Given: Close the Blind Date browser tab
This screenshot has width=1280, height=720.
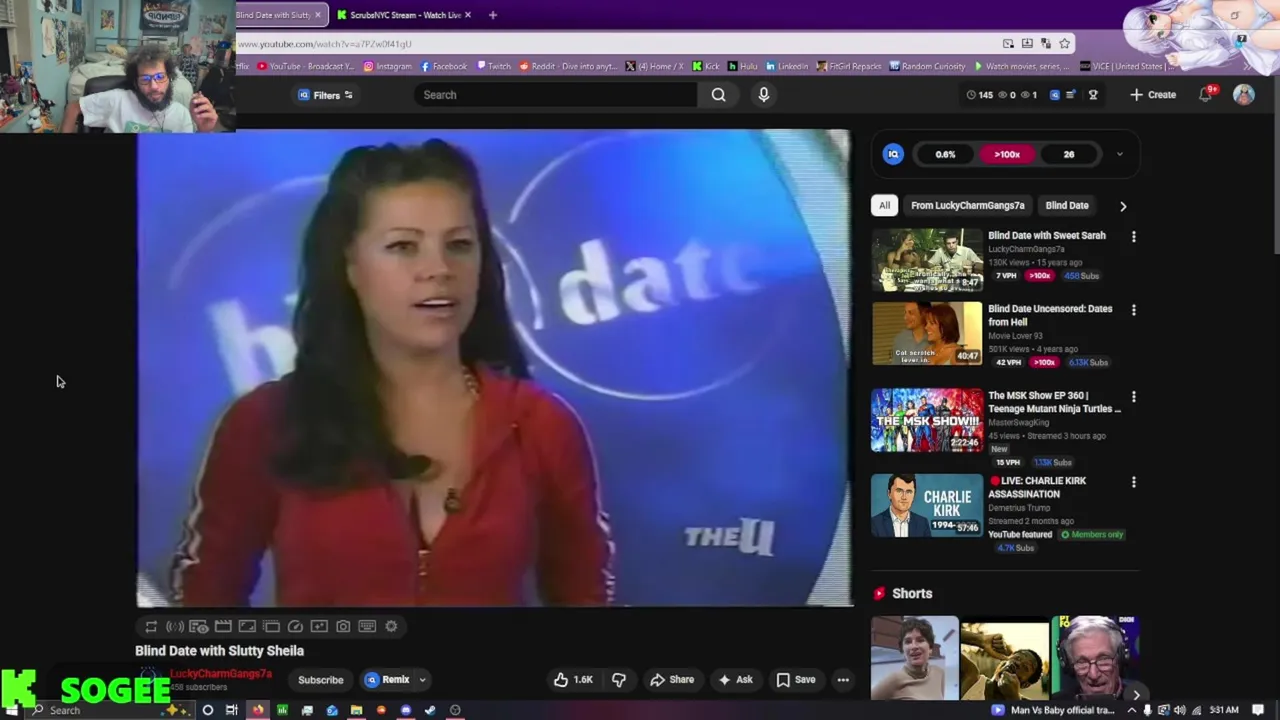Looking at the screenshot, I should tap(318, 15).
